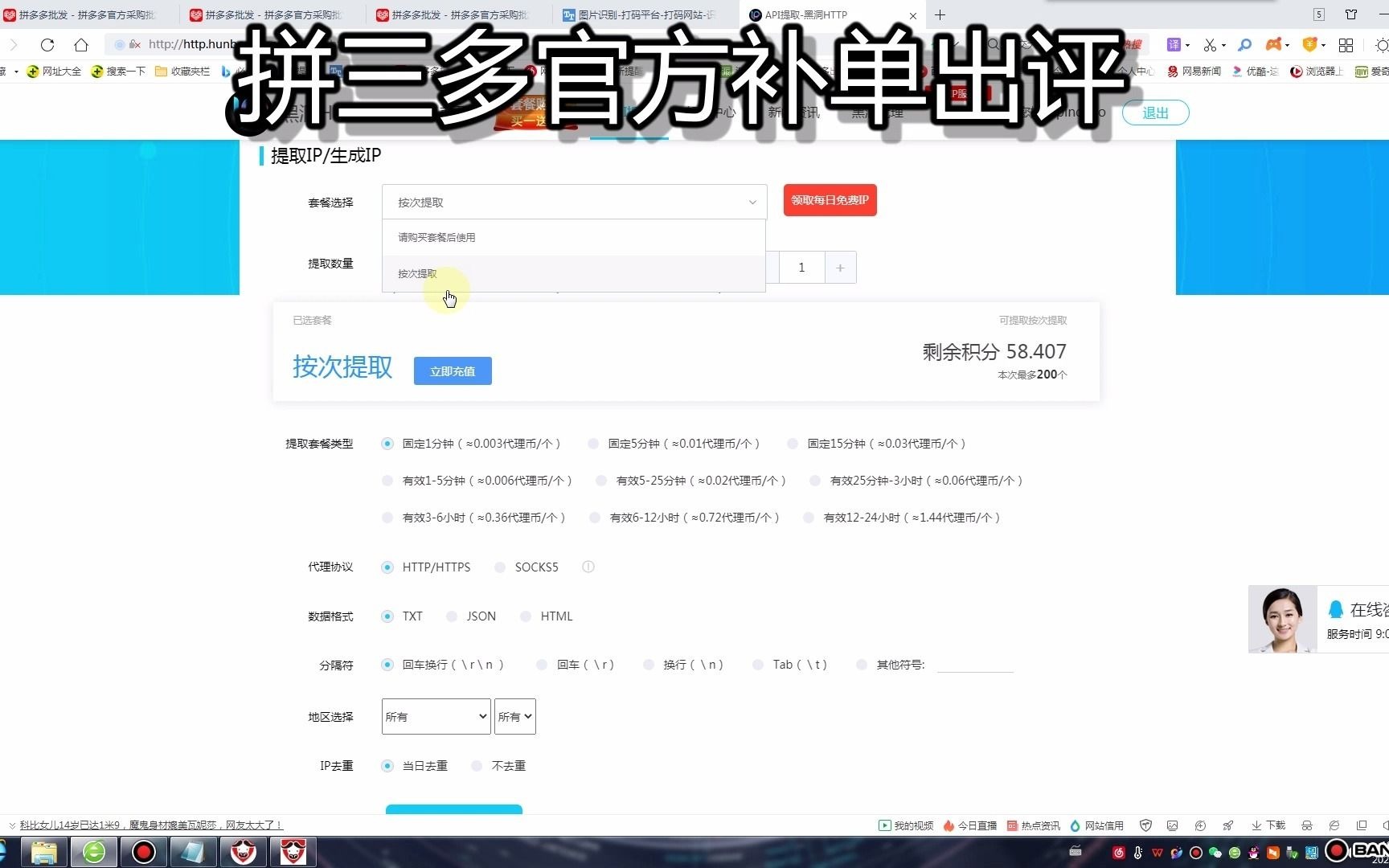Open the province 所有 region dropdown
1389x868 pixels.
(x=436, y=716)
